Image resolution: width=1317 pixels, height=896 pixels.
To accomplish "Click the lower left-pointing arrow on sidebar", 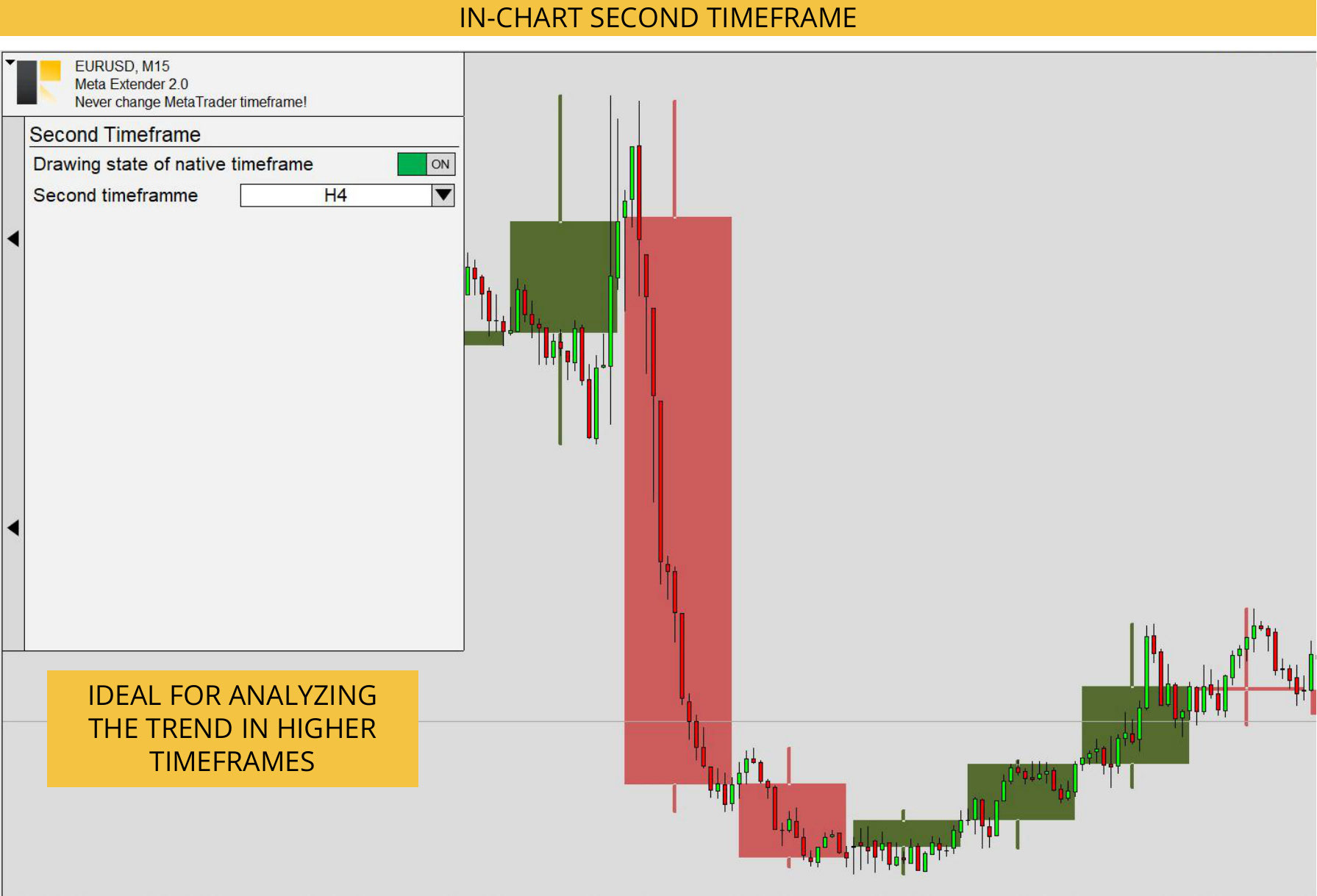I will pos(13,528).
